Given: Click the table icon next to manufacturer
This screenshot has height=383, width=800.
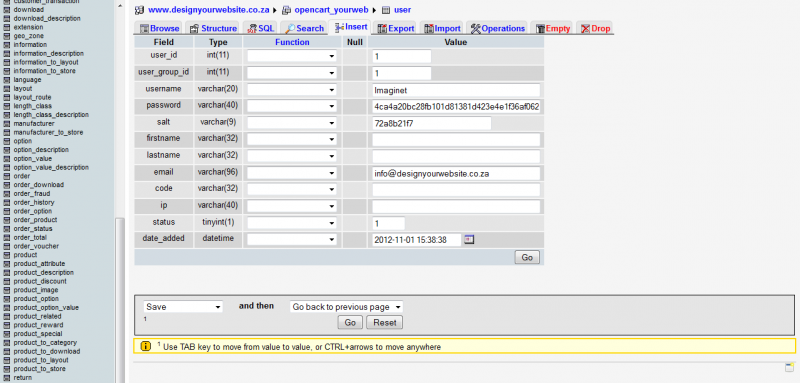Looking at the screenshot, I should [7, 124].
